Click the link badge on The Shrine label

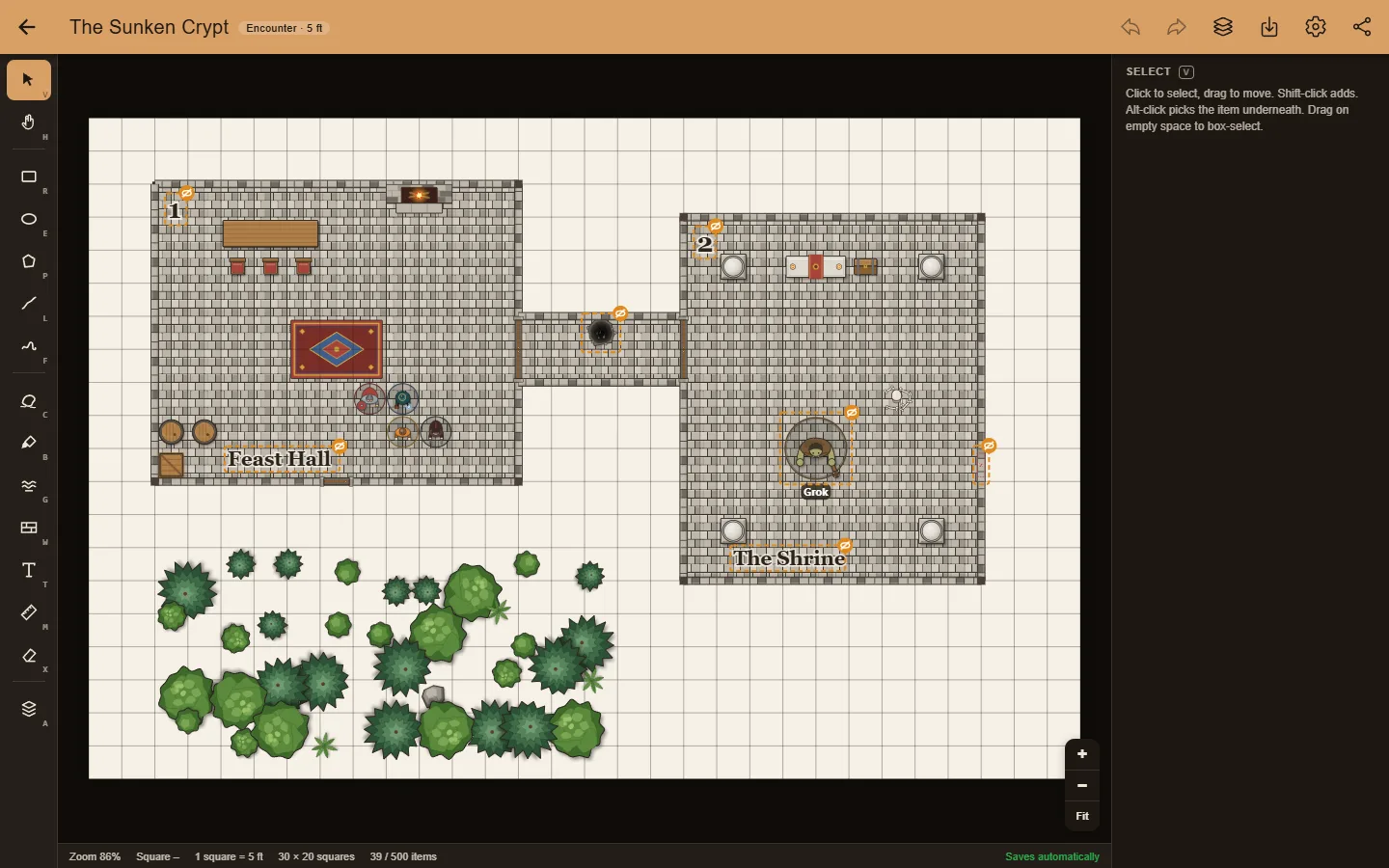[845, 545]
